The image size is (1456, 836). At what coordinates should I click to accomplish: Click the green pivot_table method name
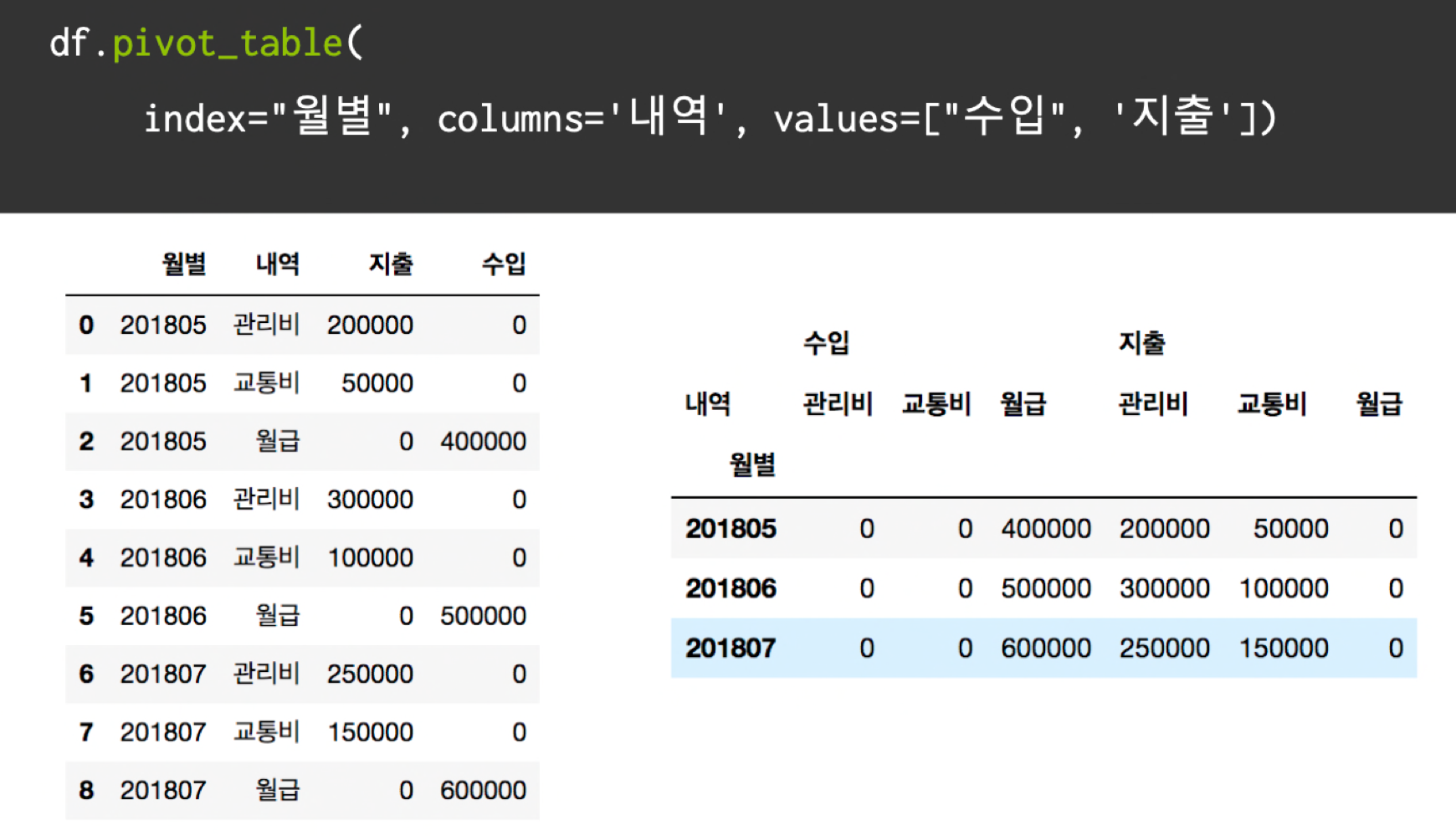click(x=228, y=43)
